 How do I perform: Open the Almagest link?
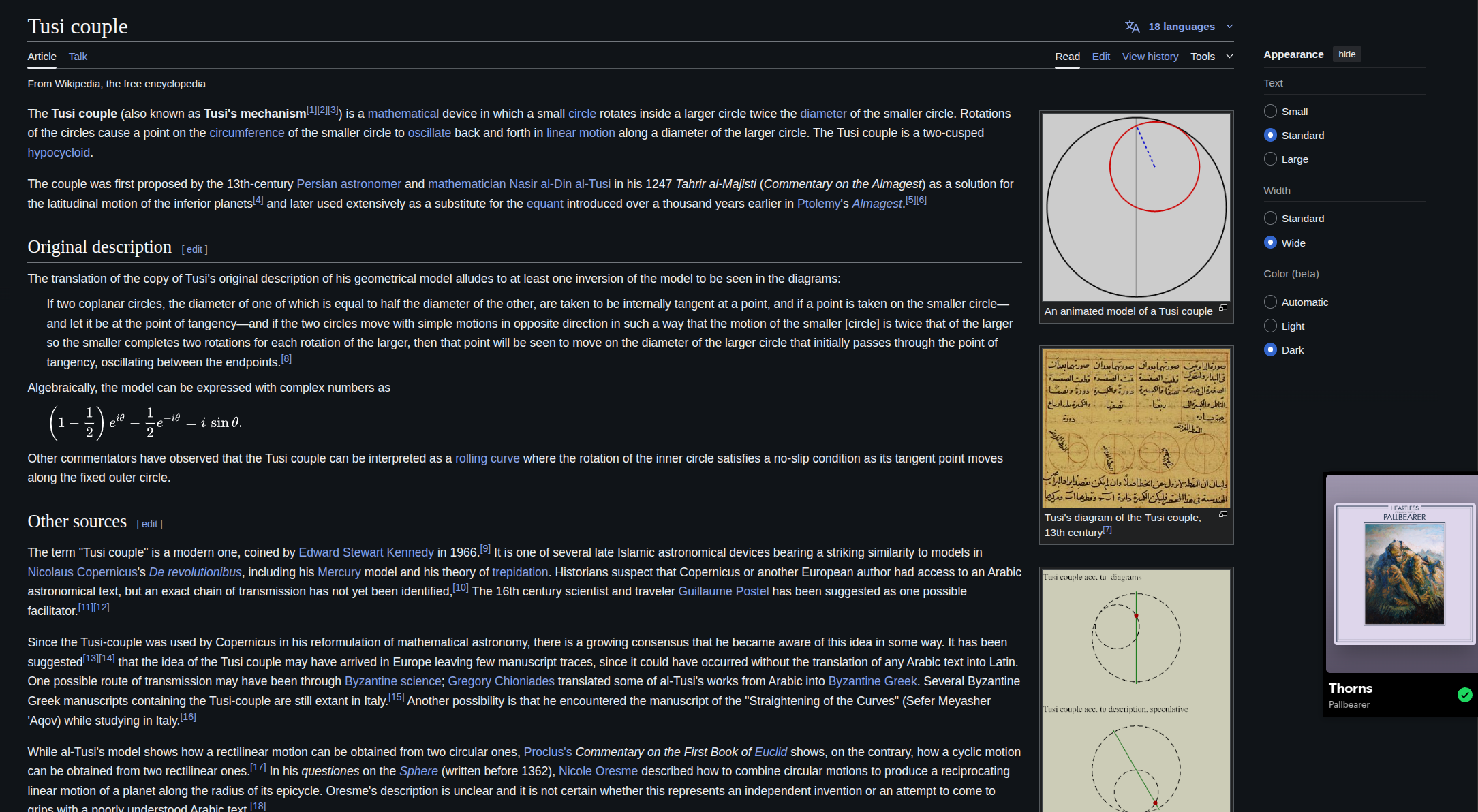(x=876, y=204)
